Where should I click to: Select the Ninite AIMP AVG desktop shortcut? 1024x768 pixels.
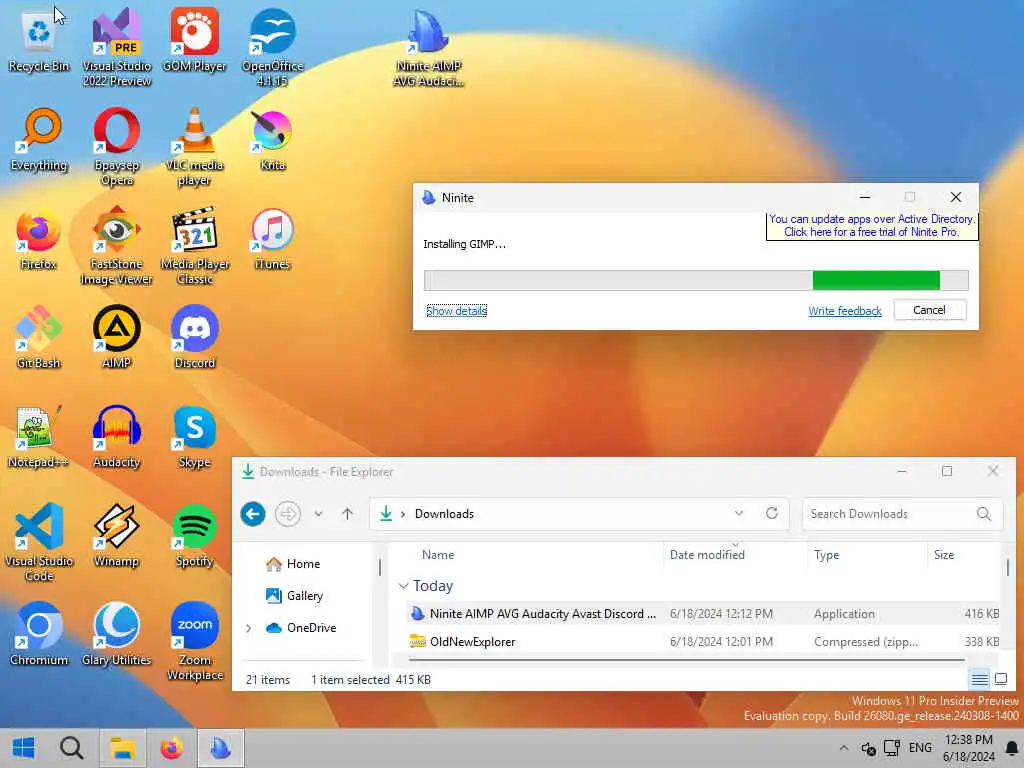click(x=428, y=48)
